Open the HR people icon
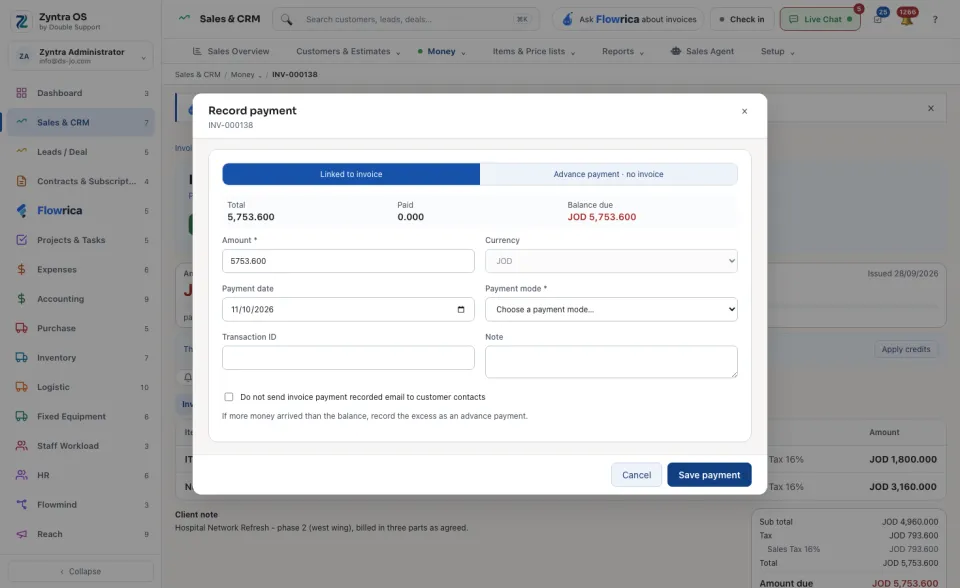 21,475
